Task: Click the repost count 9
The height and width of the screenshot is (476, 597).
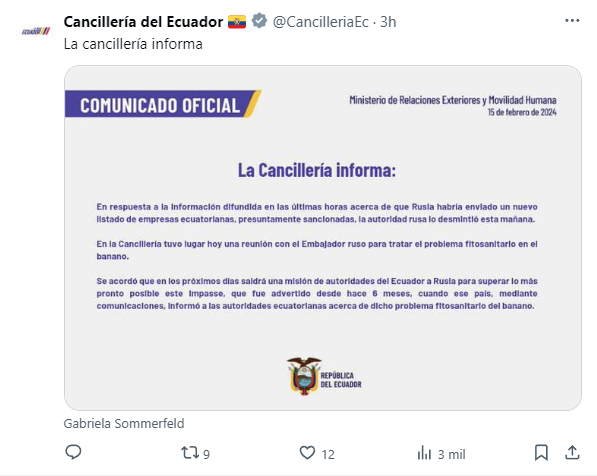Action: coord(206,454)
